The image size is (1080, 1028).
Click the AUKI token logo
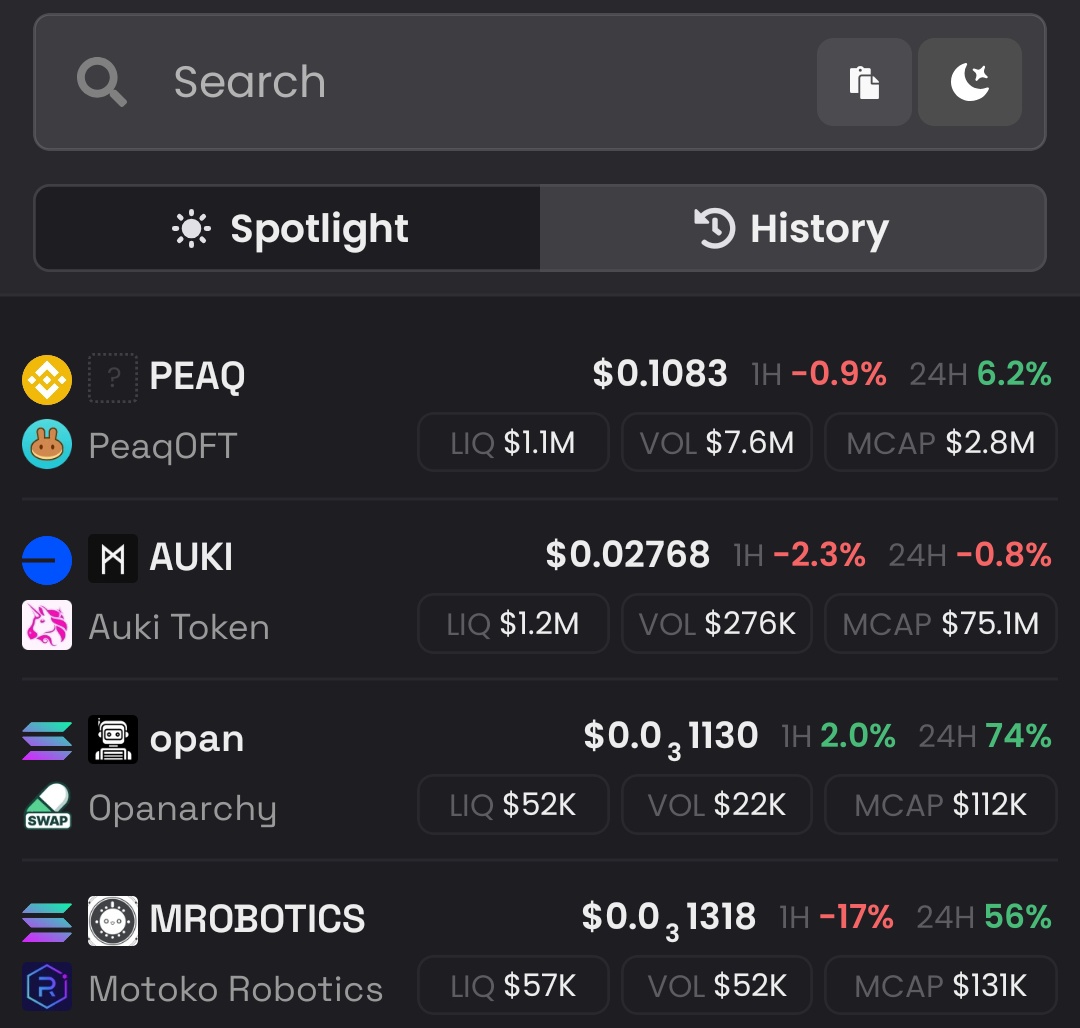(x=113, y=558)
